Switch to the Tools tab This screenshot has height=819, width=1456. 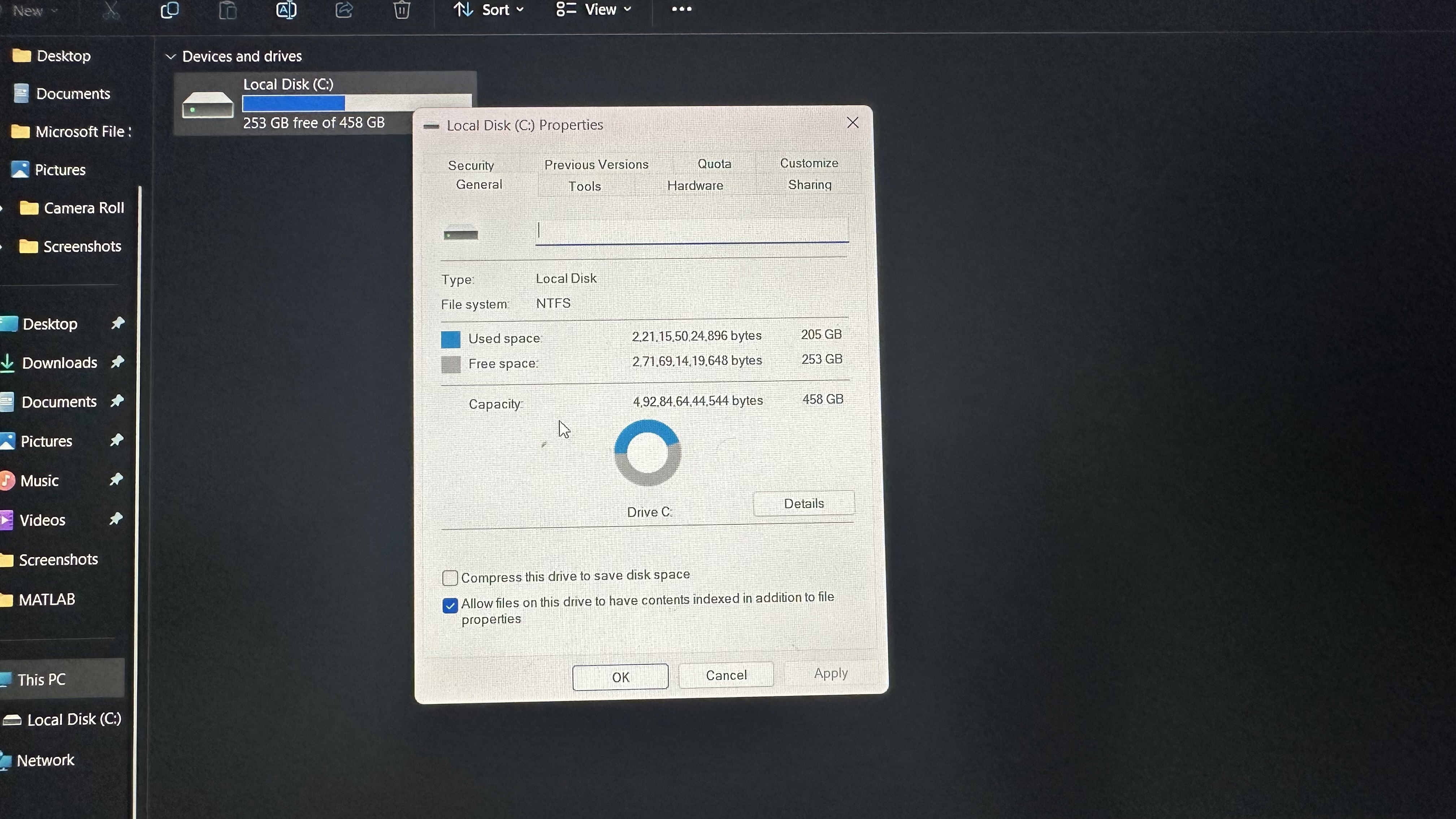(x=584, y=187)
